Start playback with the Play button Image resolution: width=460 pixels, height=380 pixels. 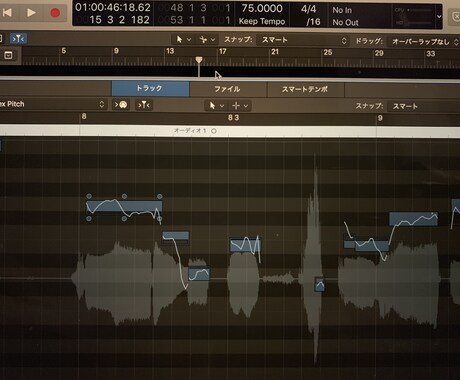(31, 13)
